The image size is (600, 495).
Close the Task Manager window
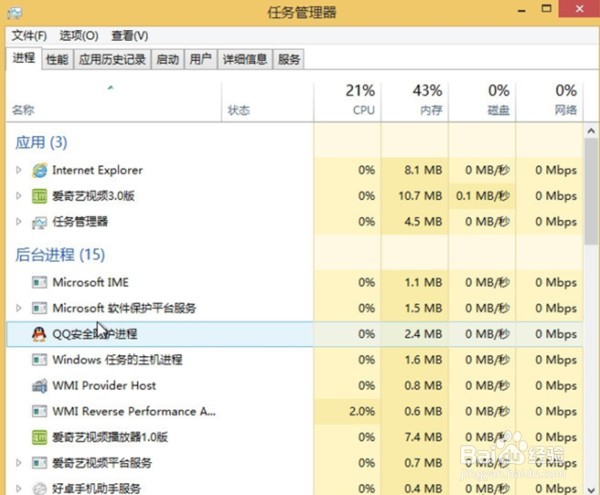pos(579,9)
